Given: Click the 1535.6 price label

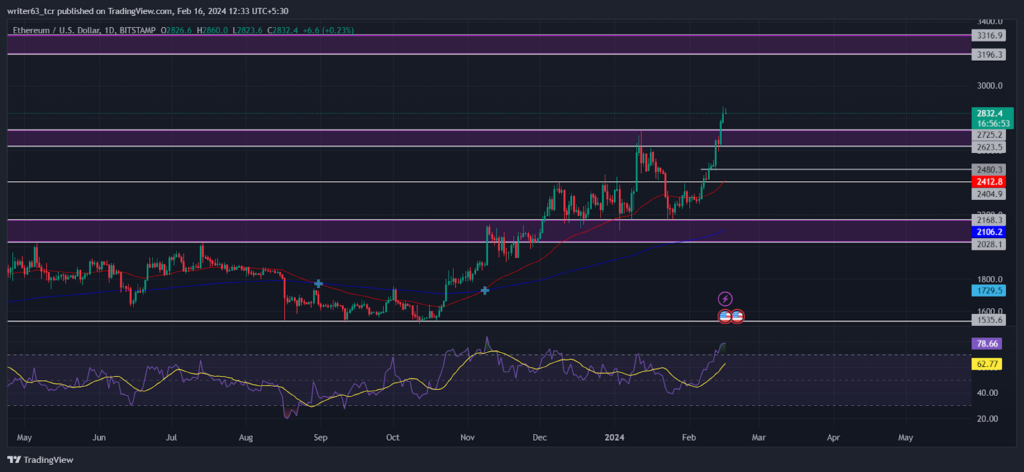Looking at the screenshot, I should 987,321.
